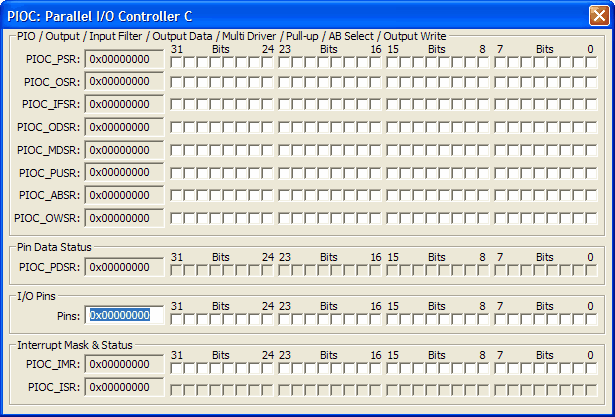Focus the PIOC_MDSR value field
Image resolution: width=615 pixels, height=417 pixels.
[124, 150]
